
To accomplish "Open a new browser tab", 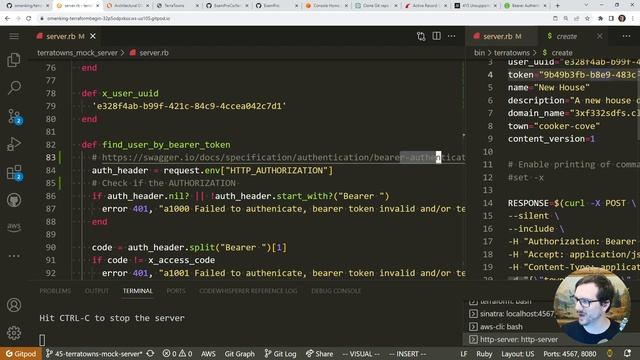I will 558,6.
